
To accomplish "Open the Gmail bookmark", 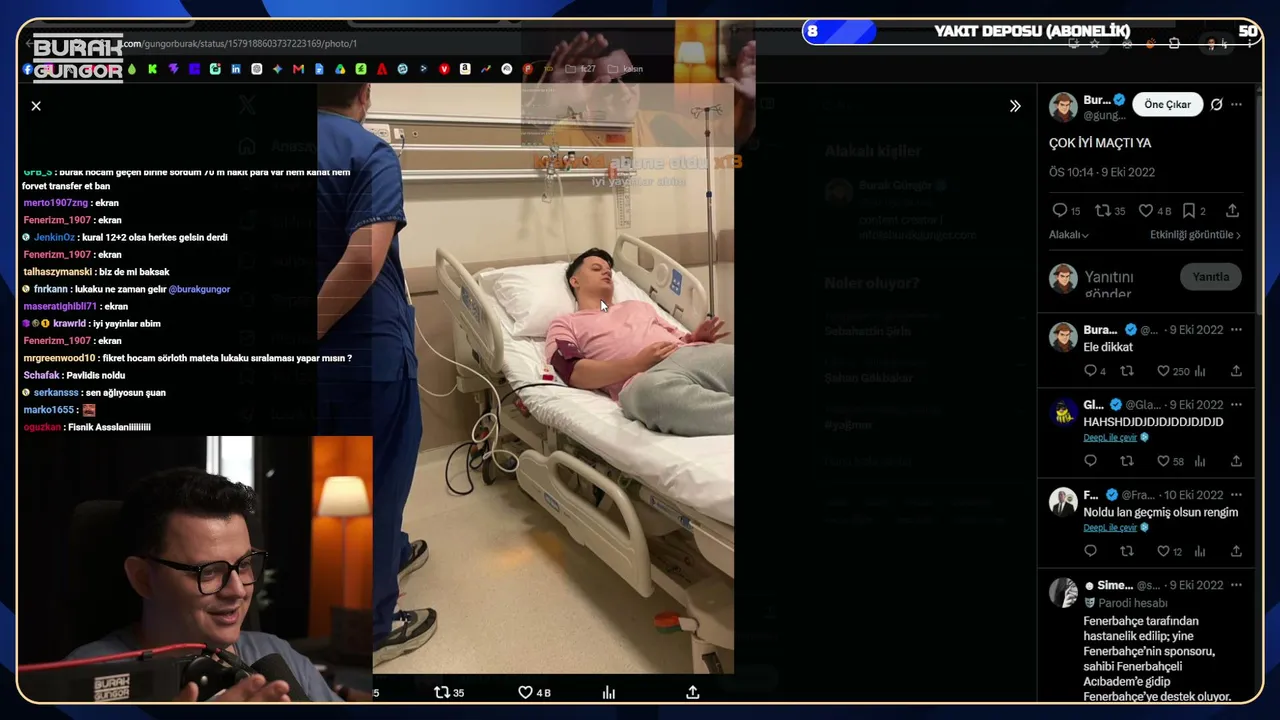I will [298, 69].
